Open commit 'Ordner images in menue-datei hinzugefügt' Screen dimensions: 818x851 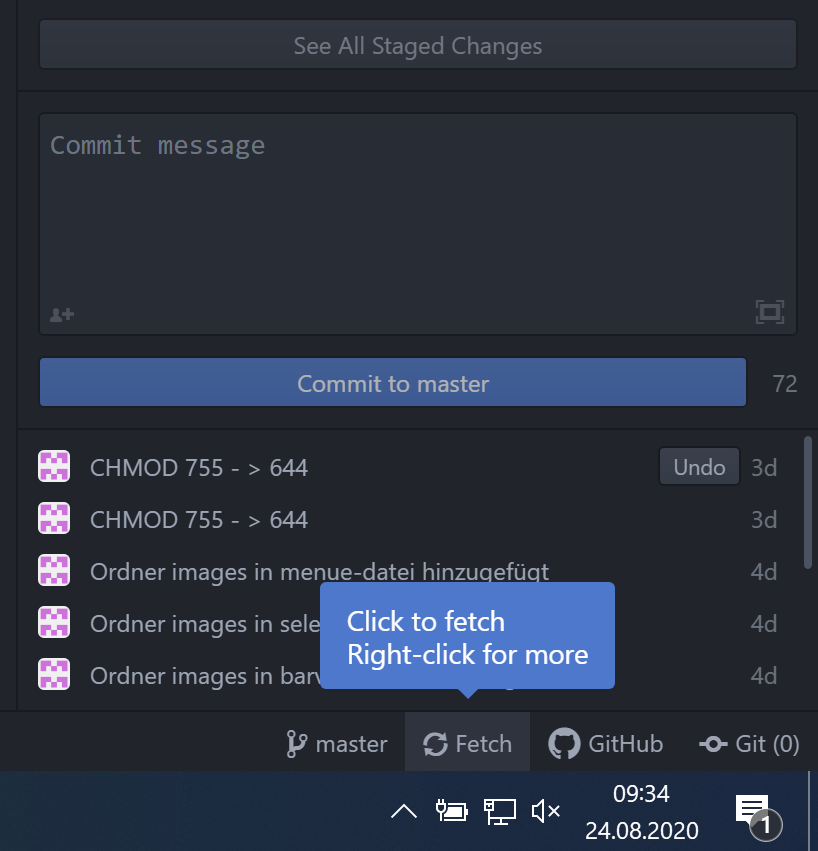click(319, 572)
